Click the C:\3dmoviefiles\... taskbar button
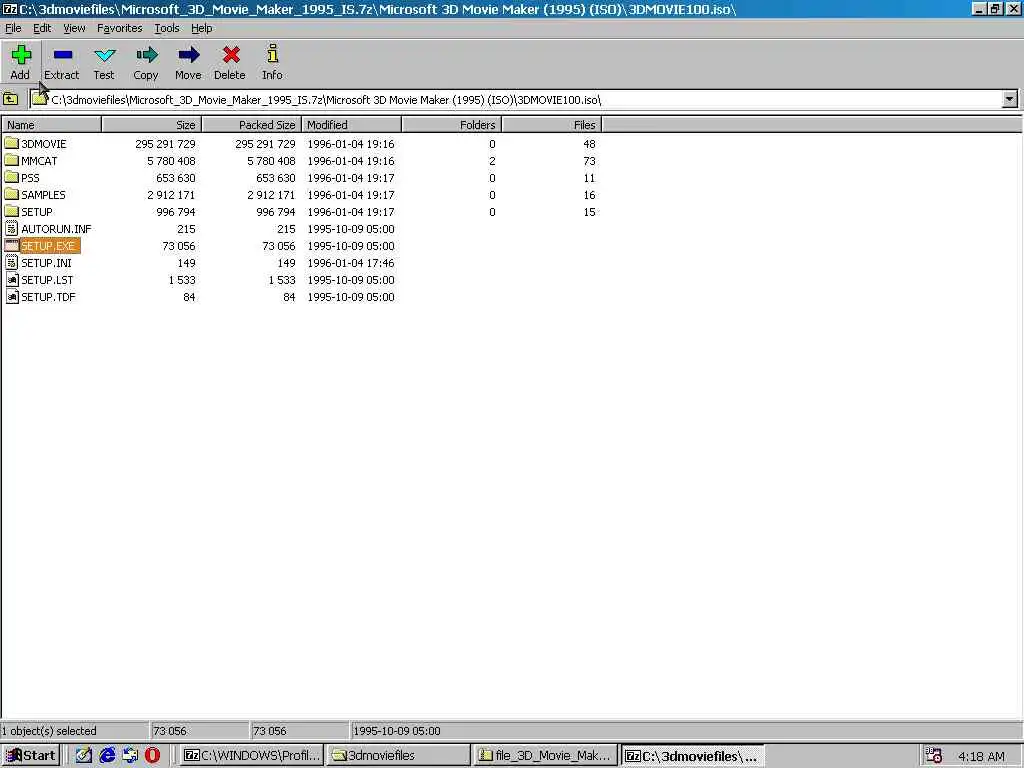Screen dimensions: 1024x768 [692, 756]
